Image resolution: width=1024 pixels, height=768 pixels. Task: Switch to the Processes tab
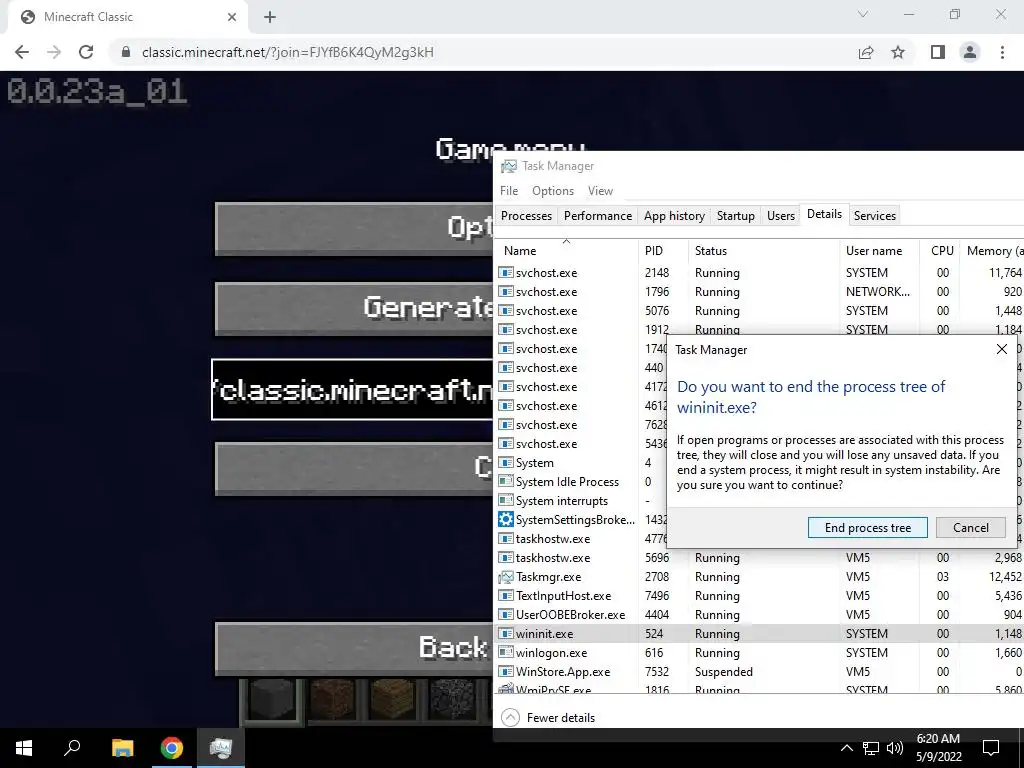[526, 216]
